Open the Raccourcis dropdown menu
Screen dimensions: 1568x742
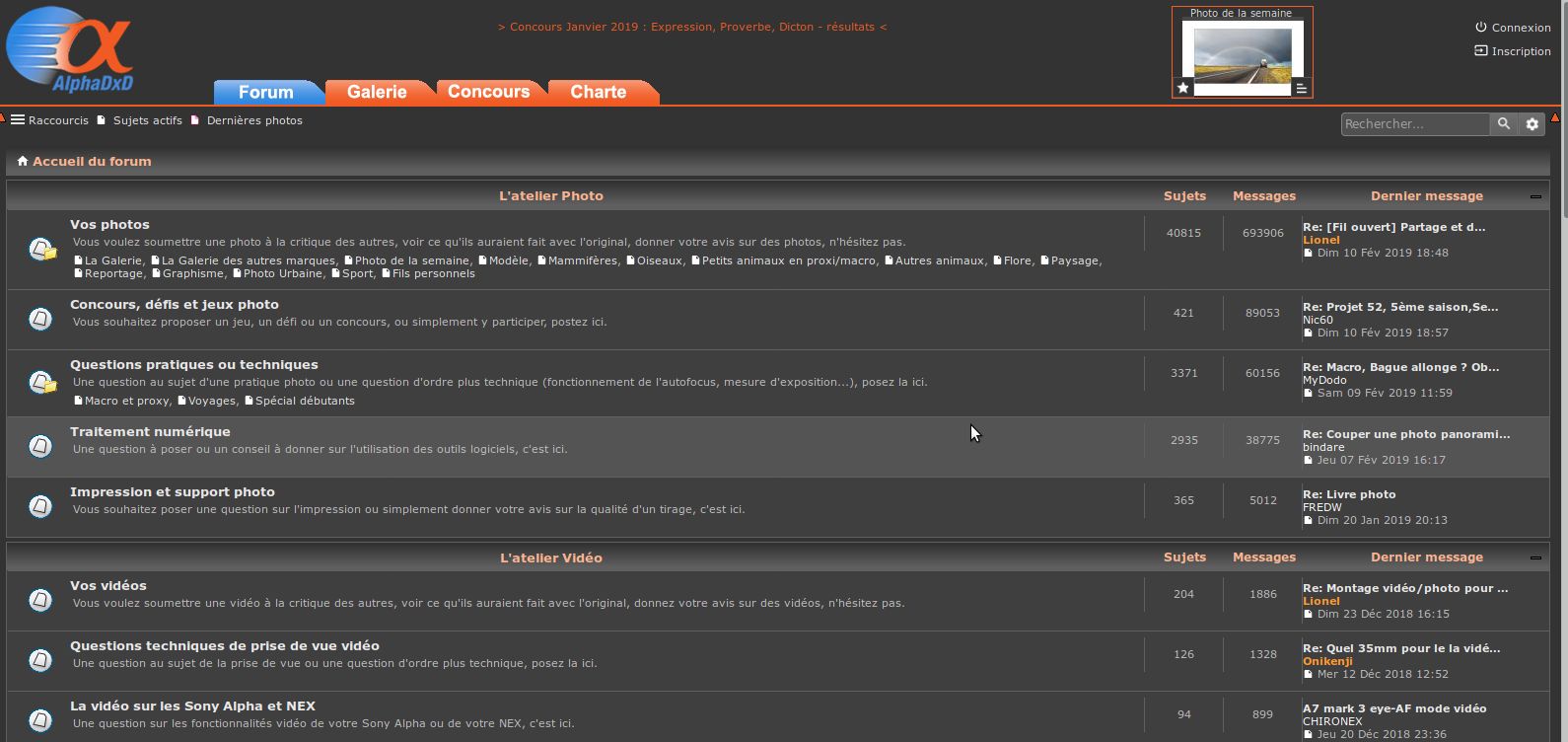(49, 120)
